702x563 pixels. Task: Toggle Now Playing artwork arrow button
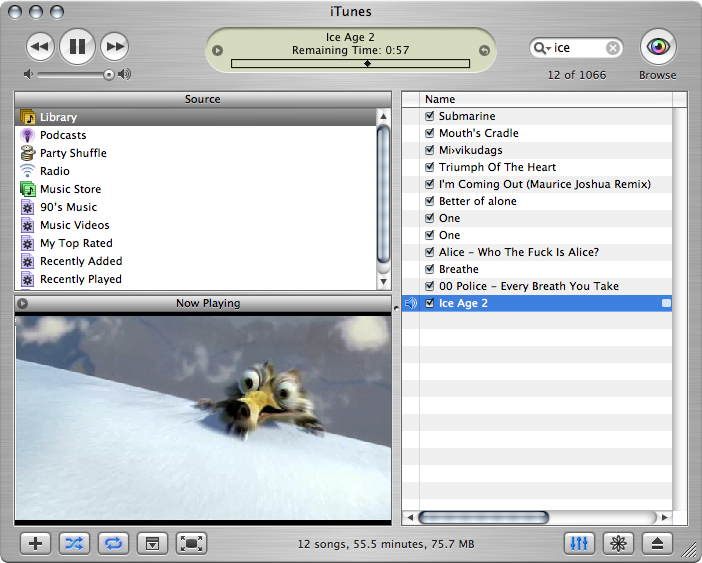(22, 303)
